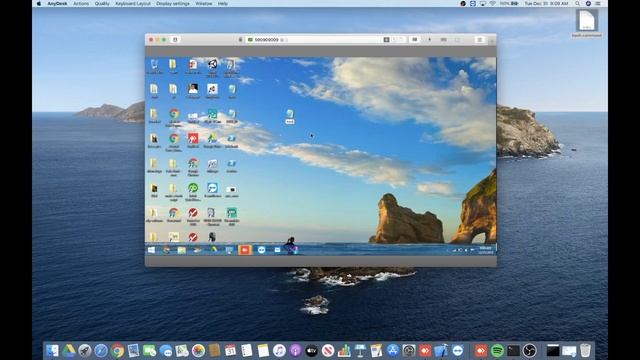Click the red AnyDesk icon in the remote taskbar
This screenshot has height=360, width=640.
click(245, 250)
